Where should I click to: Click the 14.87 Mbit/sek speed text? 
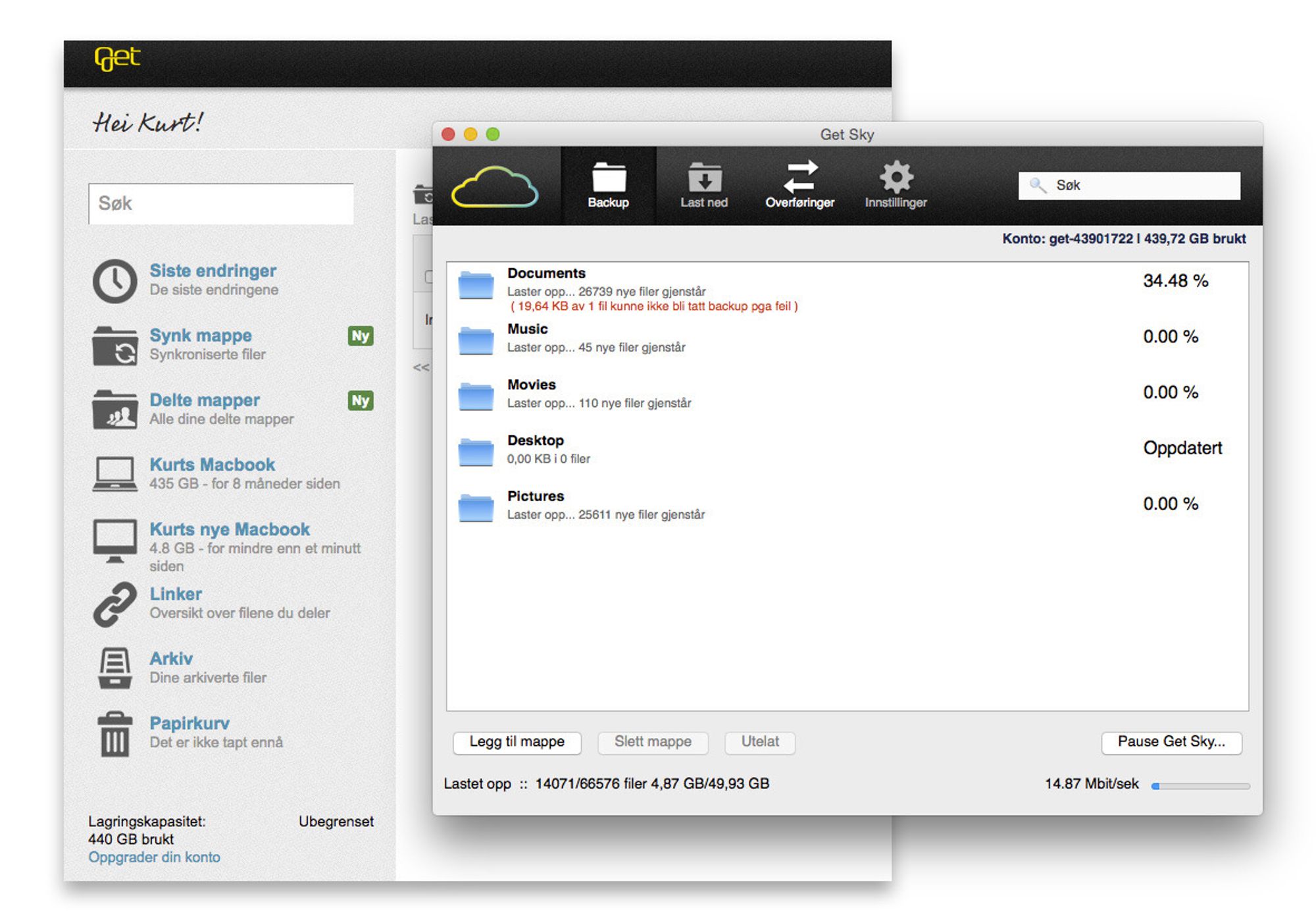click(1092, 783)
